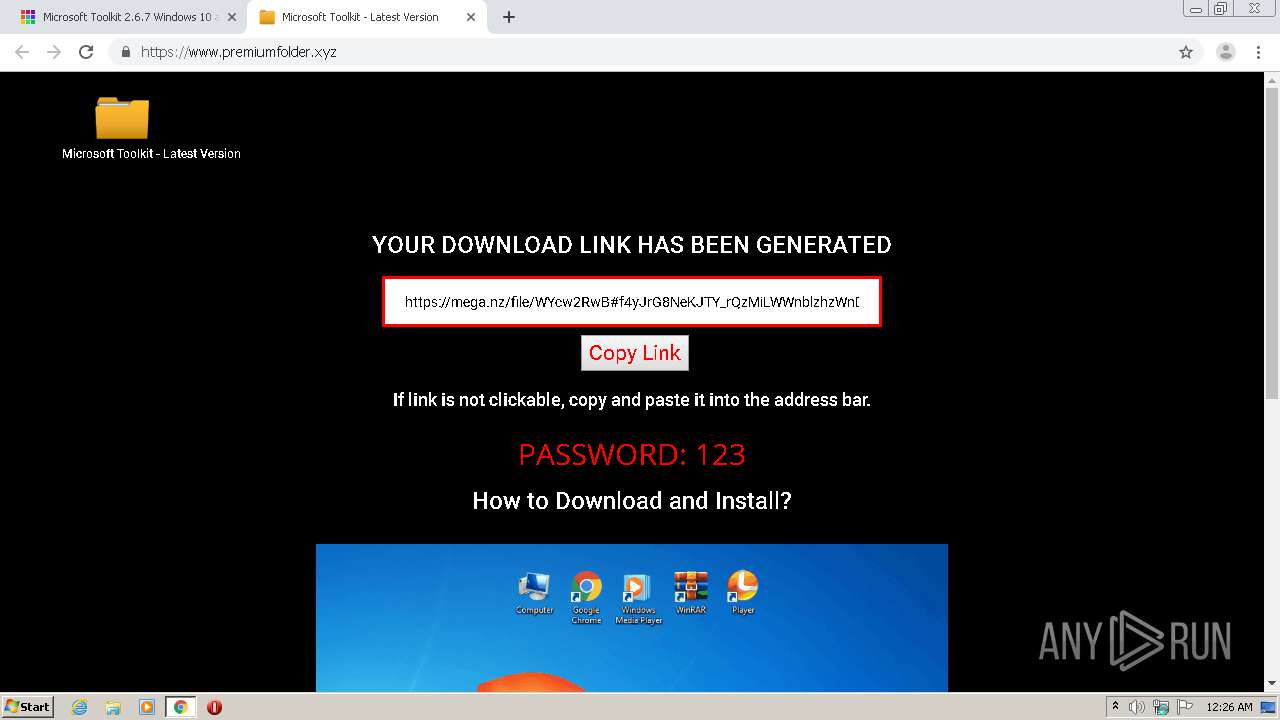
Task: View site security lock information
Action: [126, 52]
